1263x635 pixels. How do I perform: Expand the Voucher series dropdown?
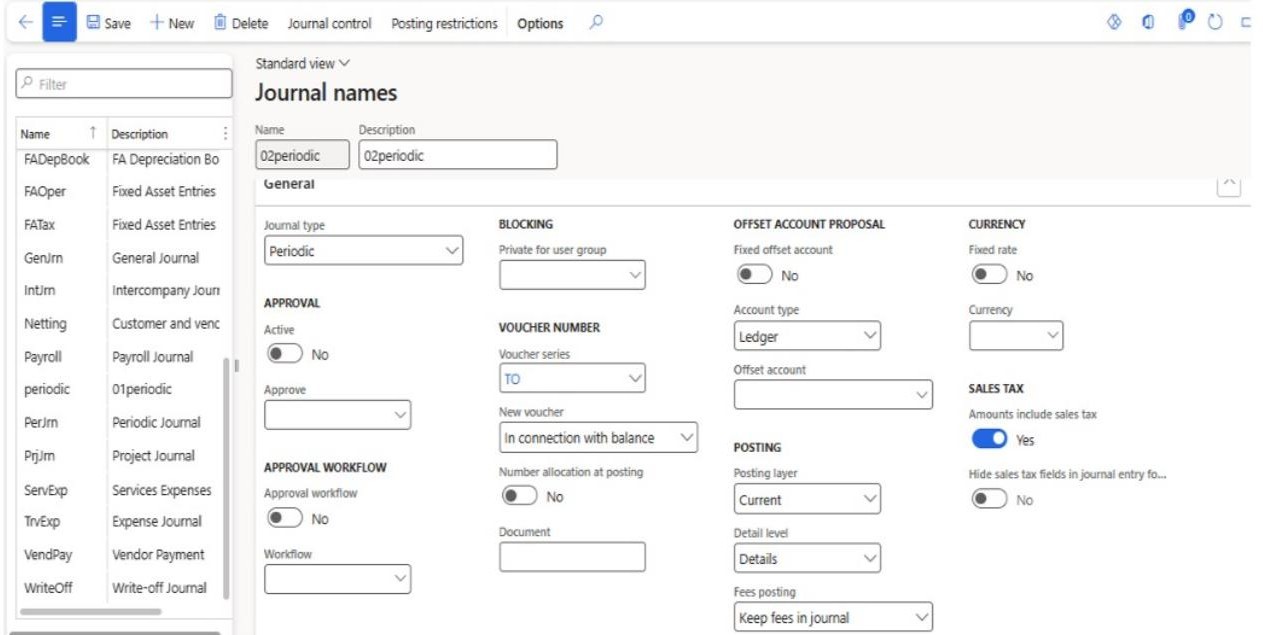pyautogui.click(x=572, y=378)
